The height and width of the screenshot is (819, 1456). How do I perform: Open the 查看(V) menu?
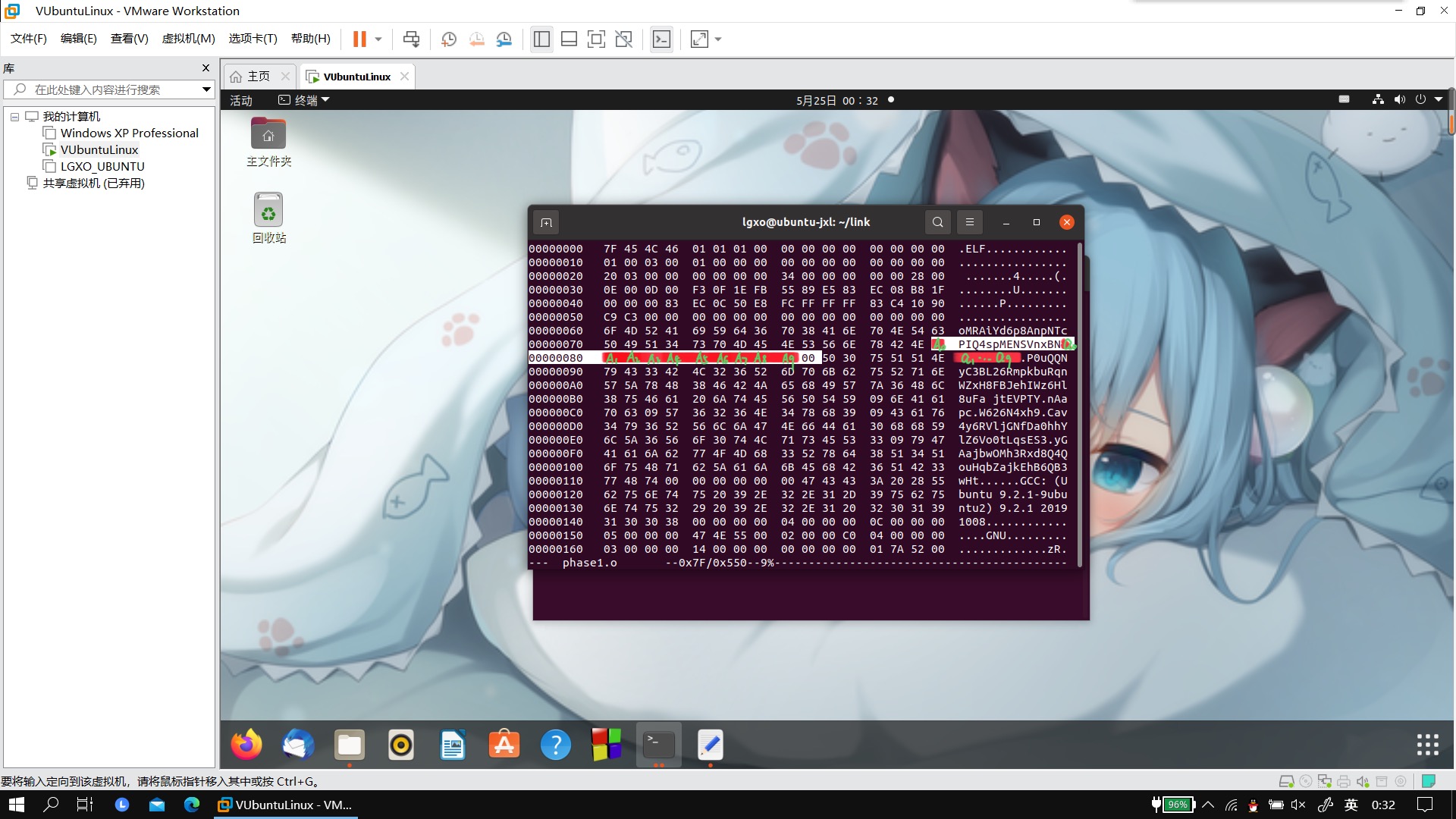click(130, 39)
